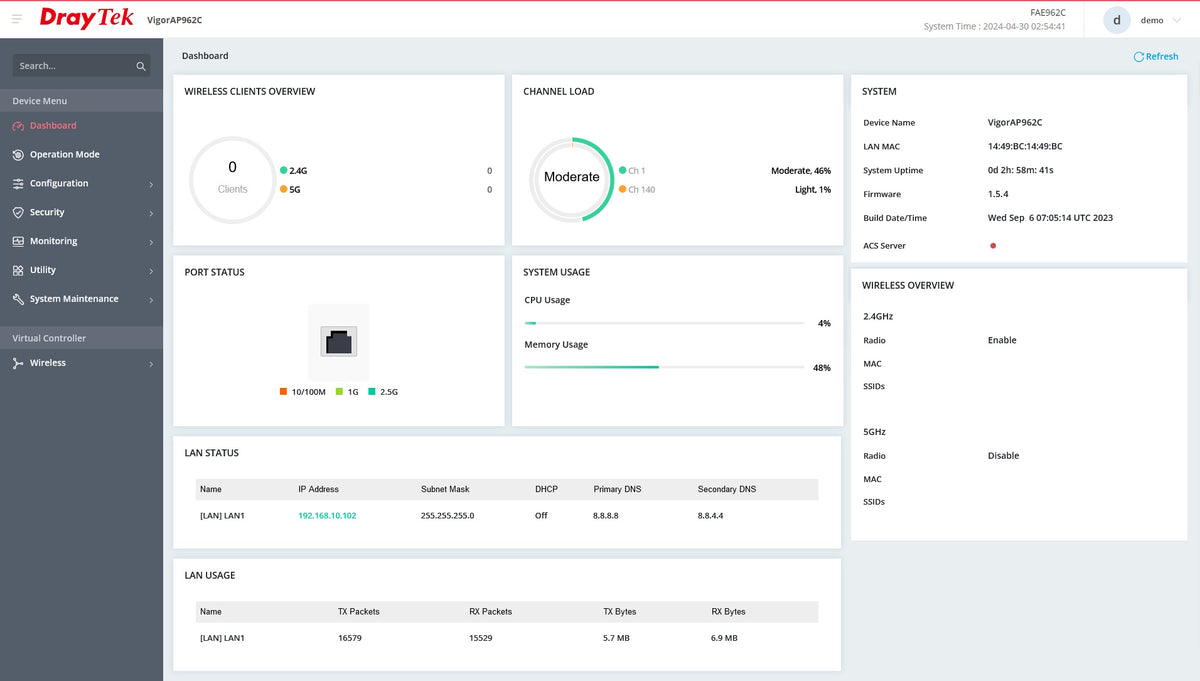
Task: Expand the Wireless submenu chevron
Action: 151,364
